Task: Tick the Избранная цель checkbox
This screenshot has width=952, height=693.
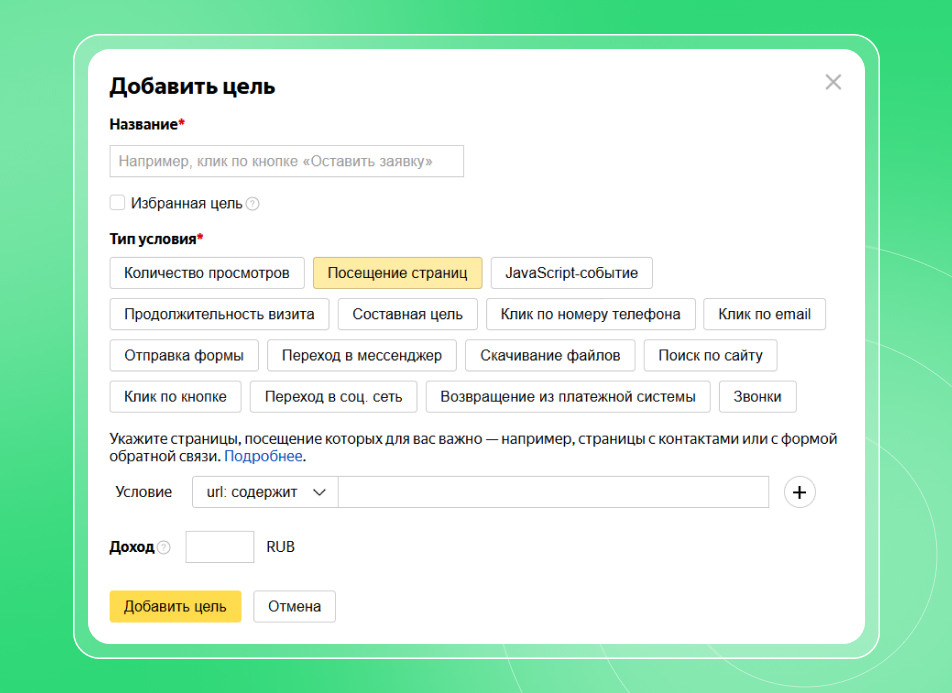Action: pos(117,203)
